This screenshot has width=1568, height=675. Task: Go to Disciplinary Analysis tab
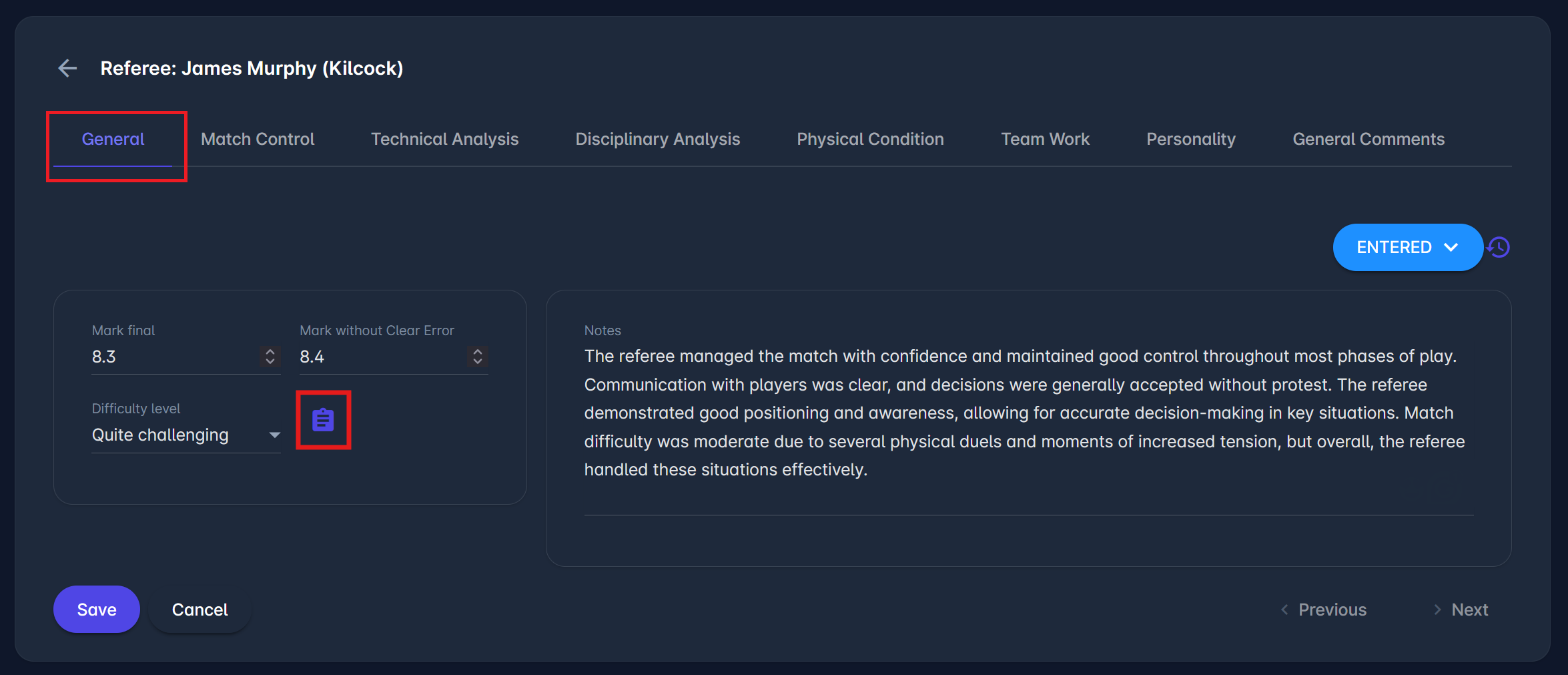tap(657, 139)
